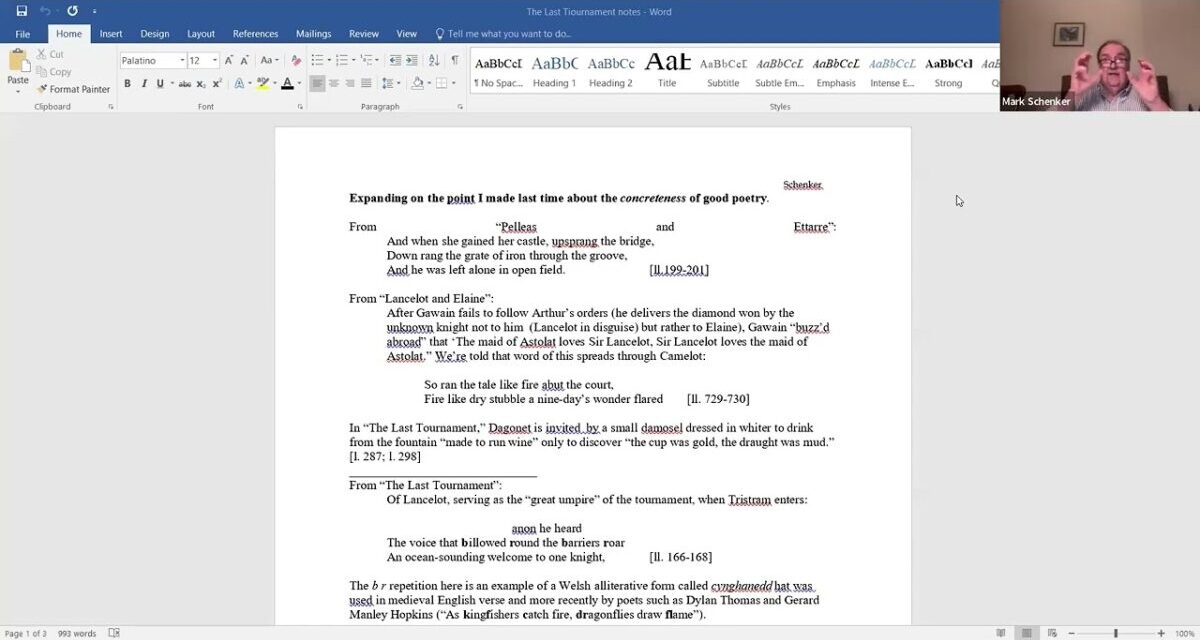Viewport: 1200px width, 640px height.
Task: Click Justify alignment icon
Action: pos(366,84)
